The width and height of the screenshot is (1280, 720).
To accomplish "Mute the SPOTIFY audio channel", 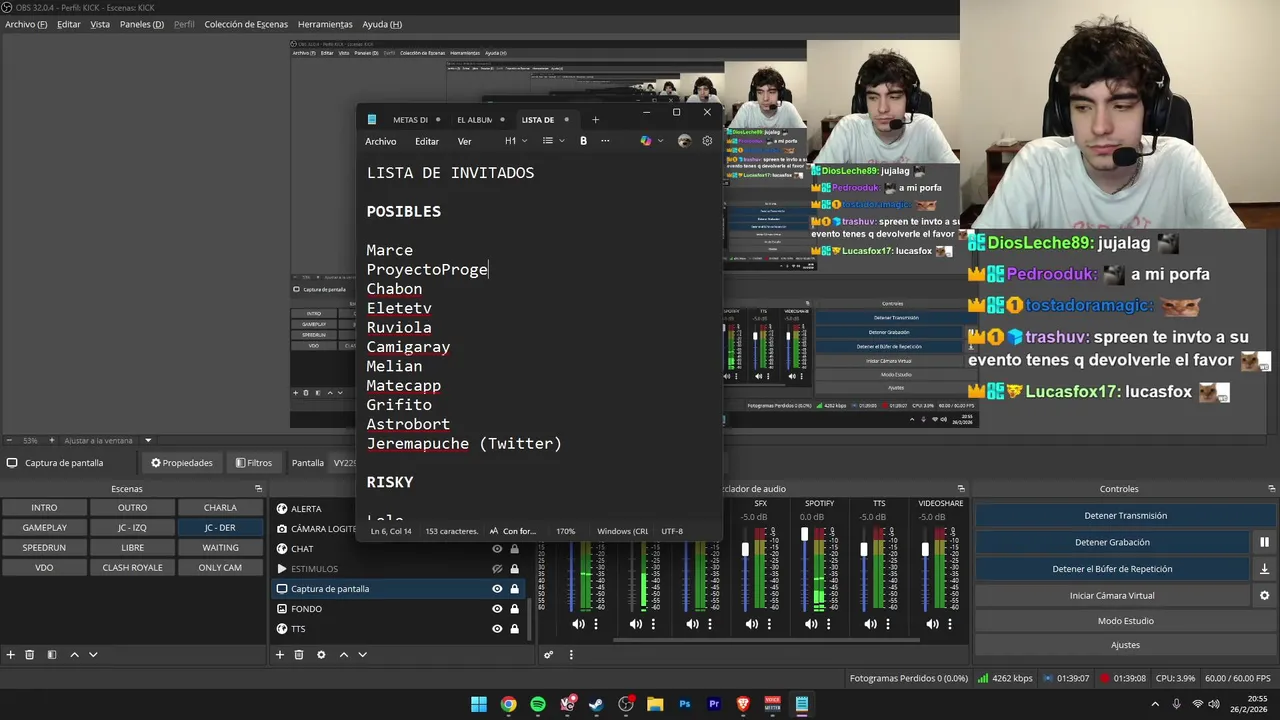I will [810, 624].
